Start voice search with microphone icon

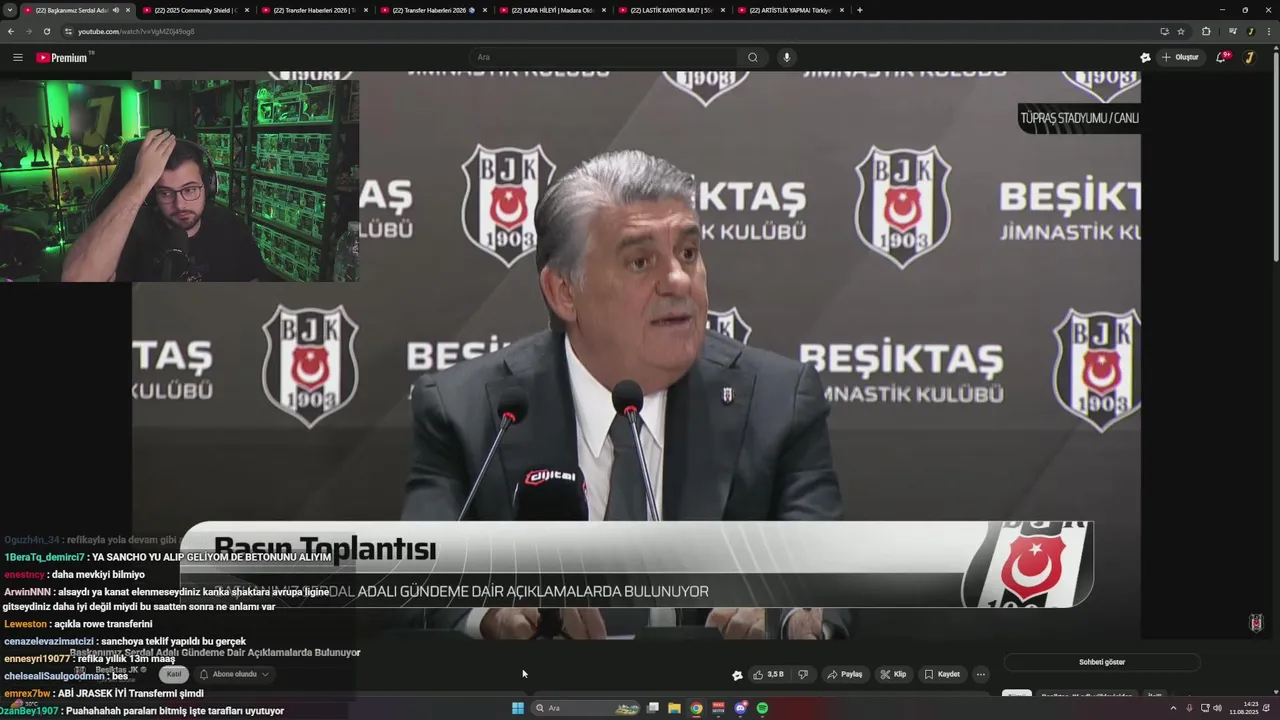[x=787, y=57]
